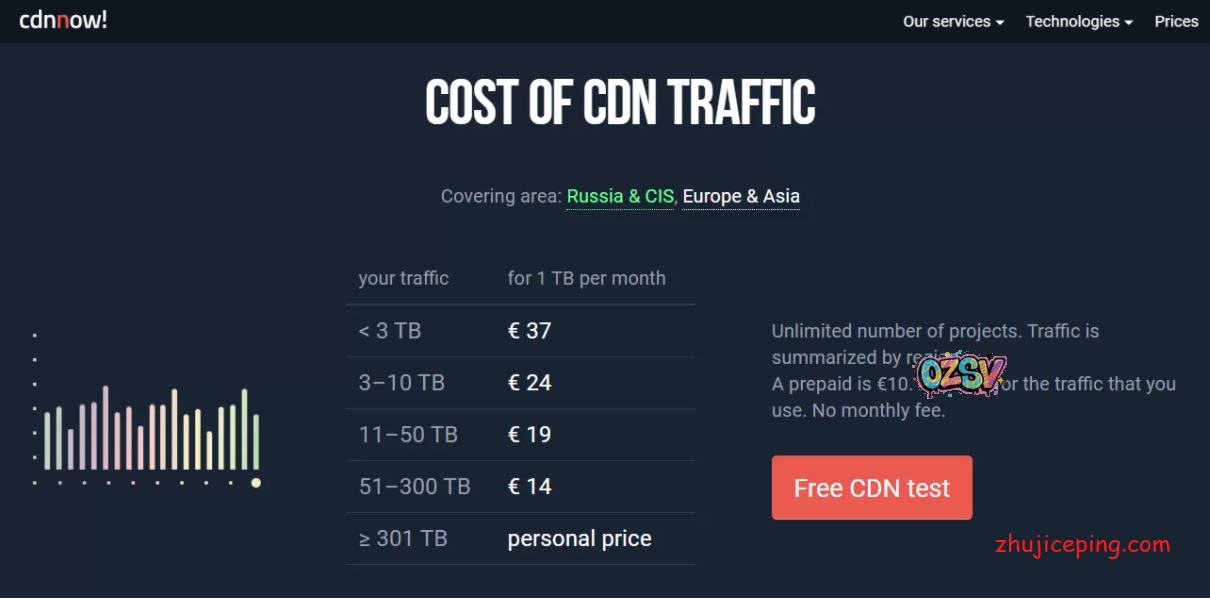Screen dimensions: 1210x599
Task: Select Russia & CIS covering area
Action: [x=620, y=196]
